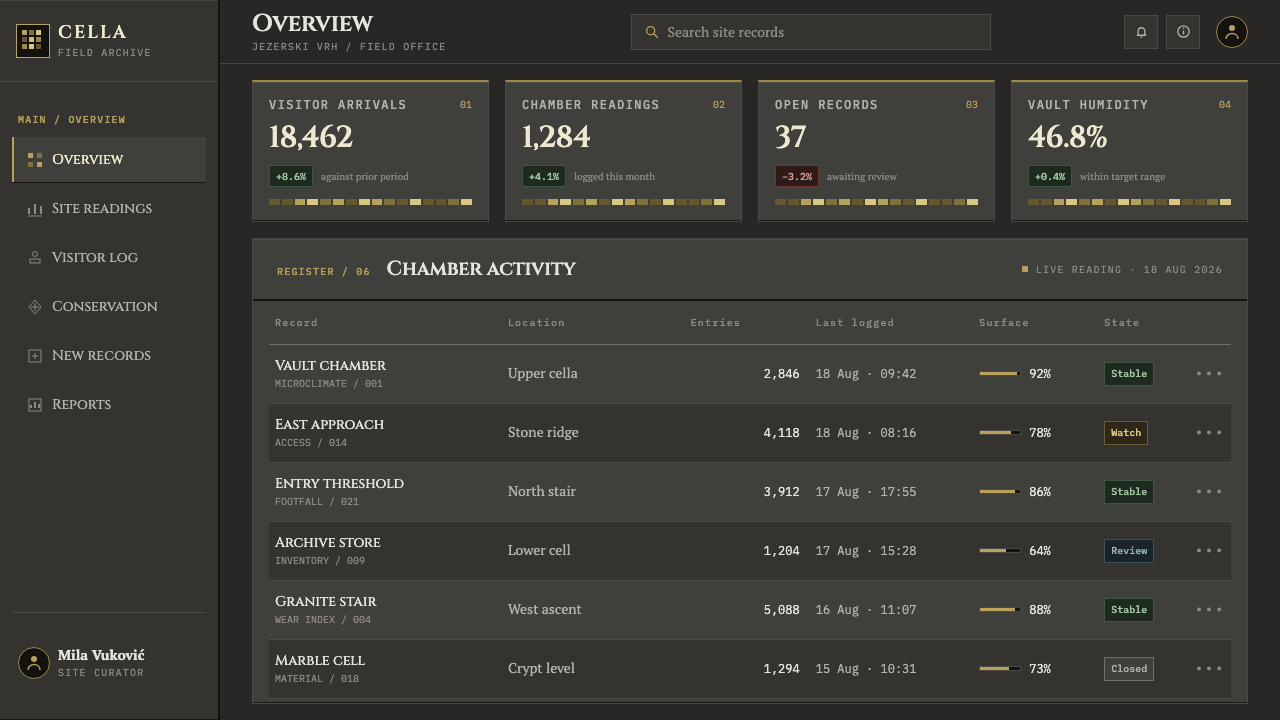Viewport: 1280px width, 720px height.
Task: Sort by the Entries column header
Action: (715, 323)
